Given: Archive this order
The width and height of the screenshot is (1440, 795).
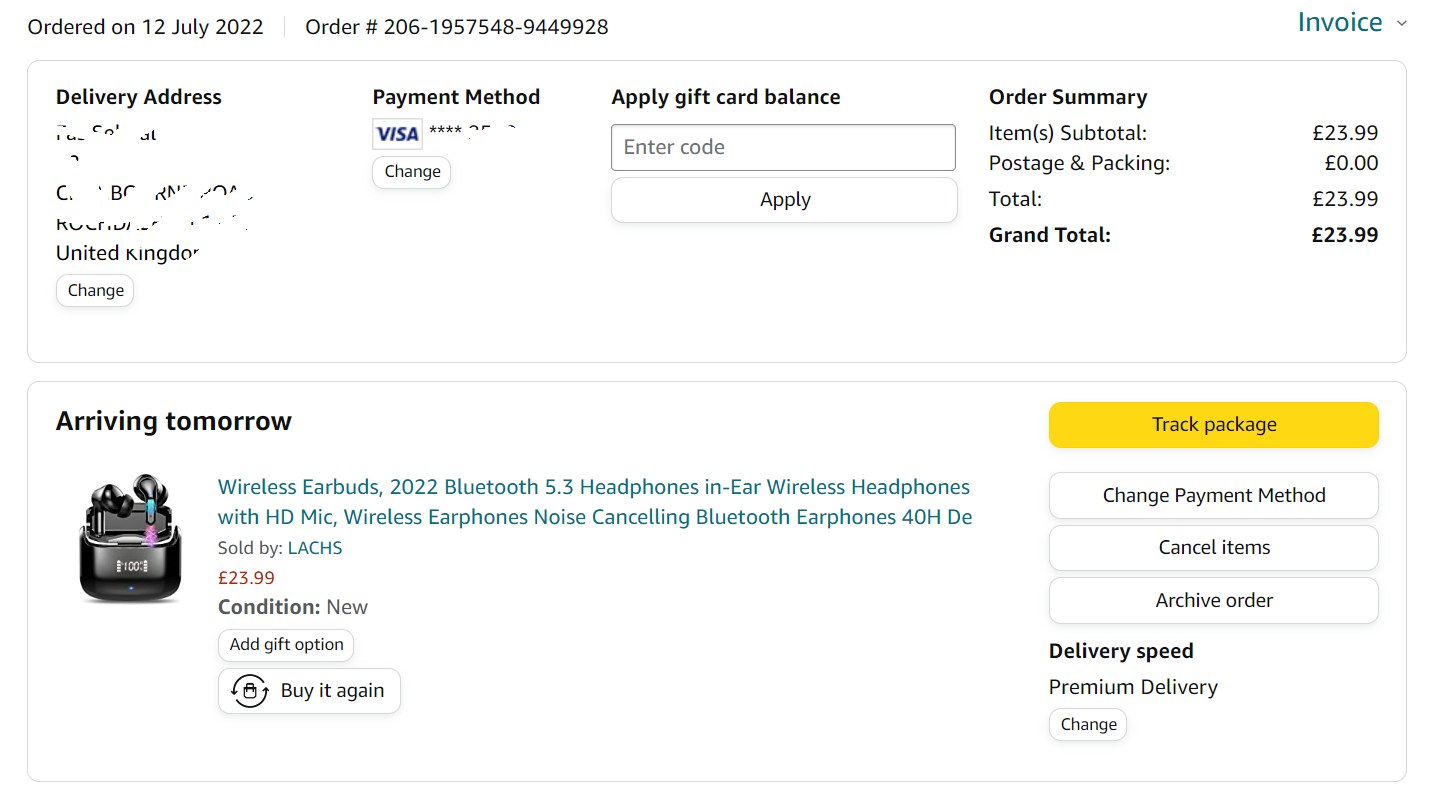Looking at the screenshot, I should (x=1213, y=601).
